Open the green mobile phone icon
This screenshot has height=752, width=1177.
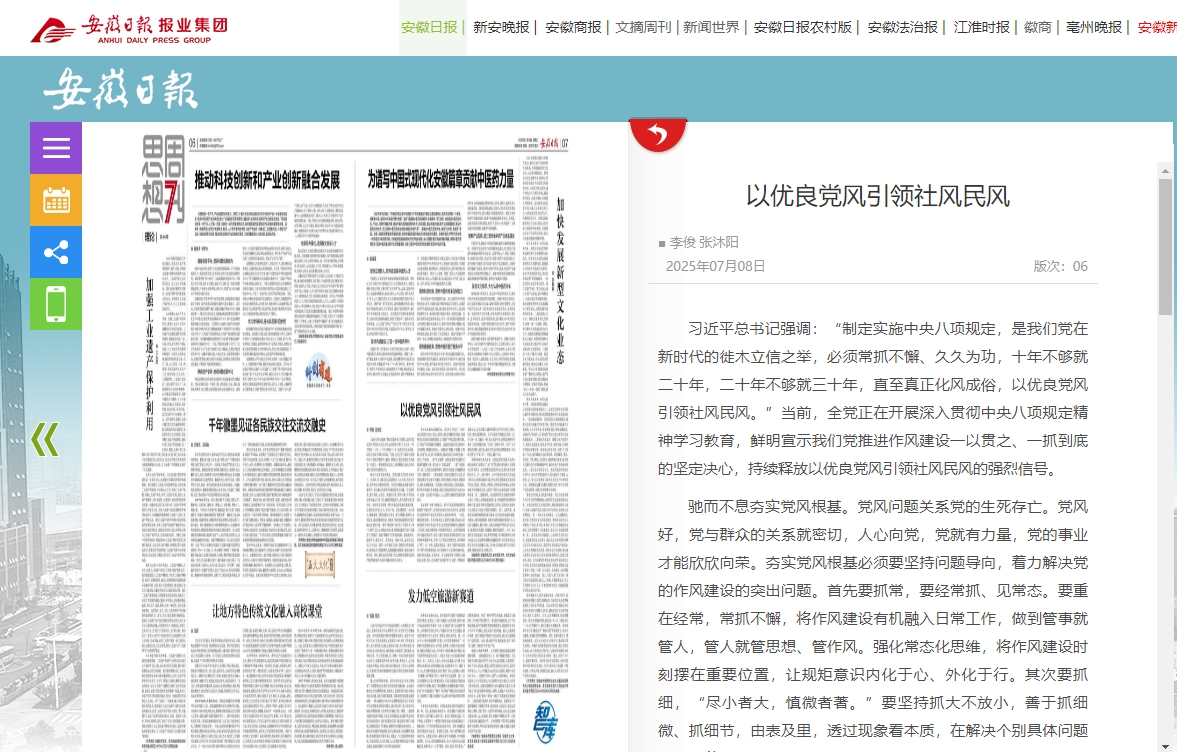[x=56, y=304]
